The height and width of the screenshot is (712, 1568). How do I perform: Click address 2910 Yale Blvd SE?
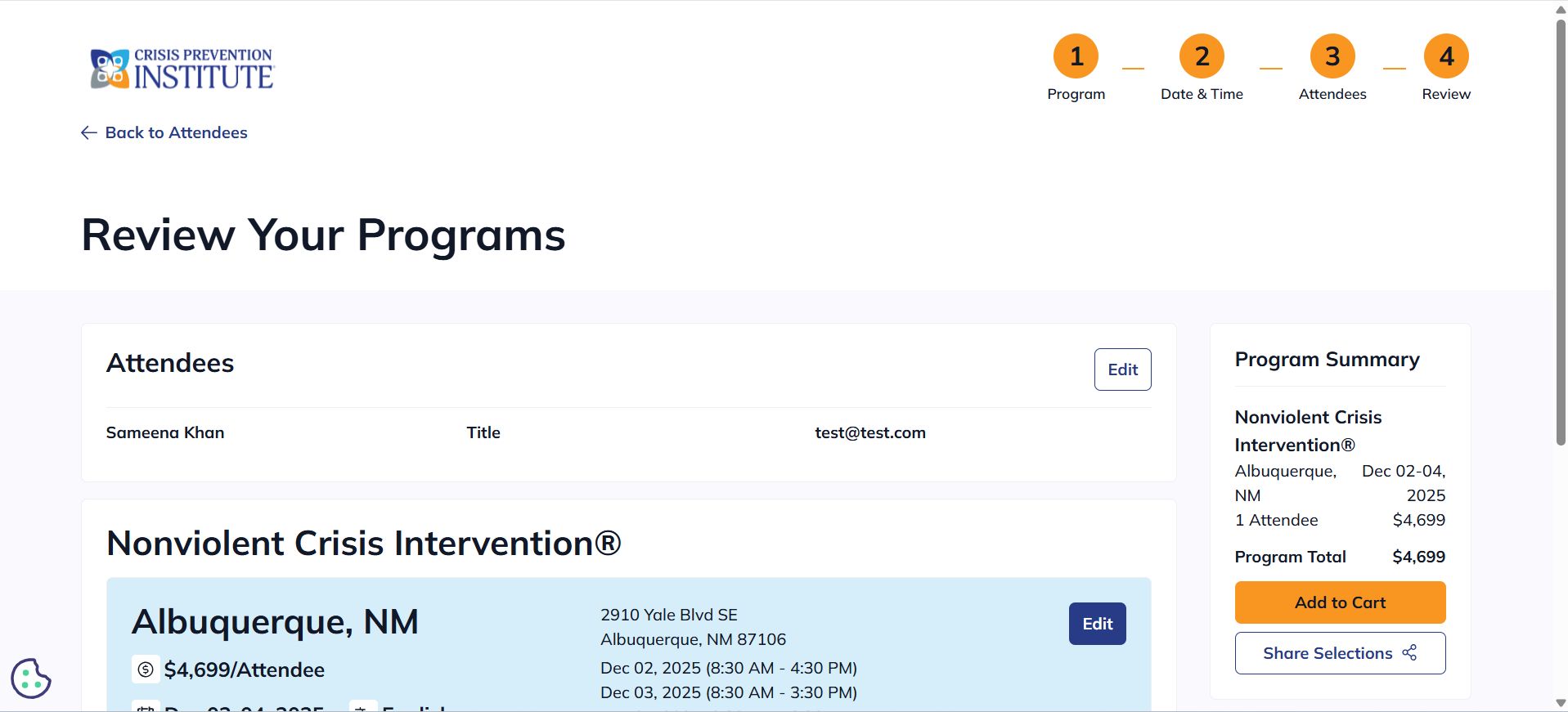point(669,615)
